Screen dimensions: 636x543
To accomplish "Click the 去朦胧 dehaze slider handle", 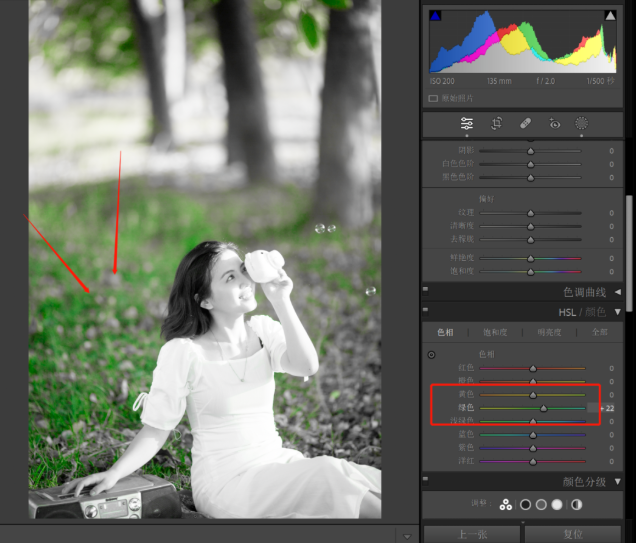I will click(x=531, y=240).
